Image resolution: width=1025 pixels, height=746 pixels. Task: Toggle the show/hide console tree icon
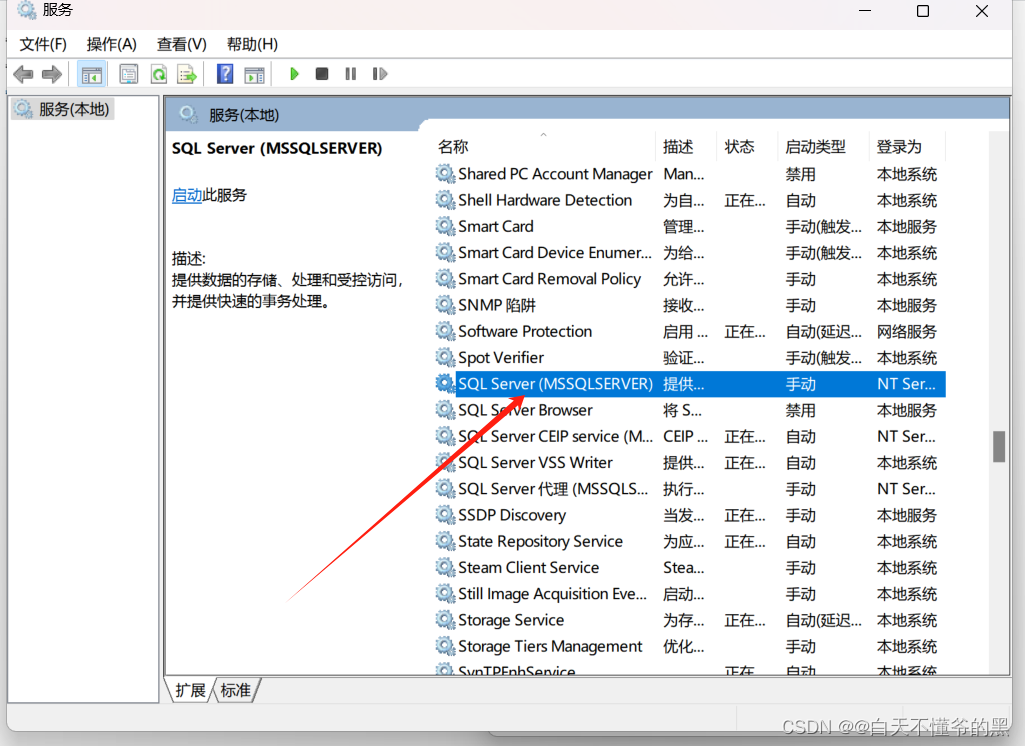point(92,75)
